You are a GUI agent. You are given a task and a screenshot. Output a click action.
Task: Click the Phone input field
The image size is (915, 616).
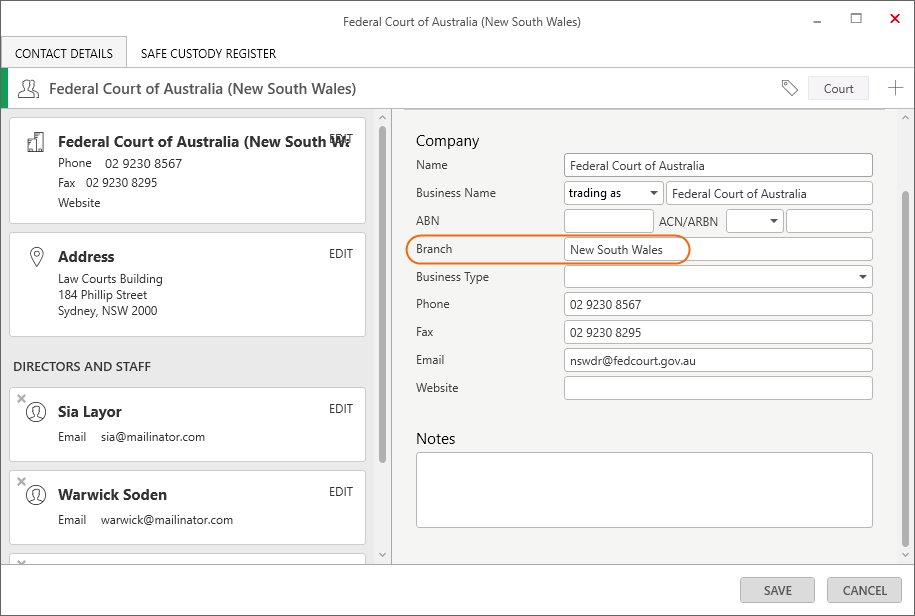(718, 304)
